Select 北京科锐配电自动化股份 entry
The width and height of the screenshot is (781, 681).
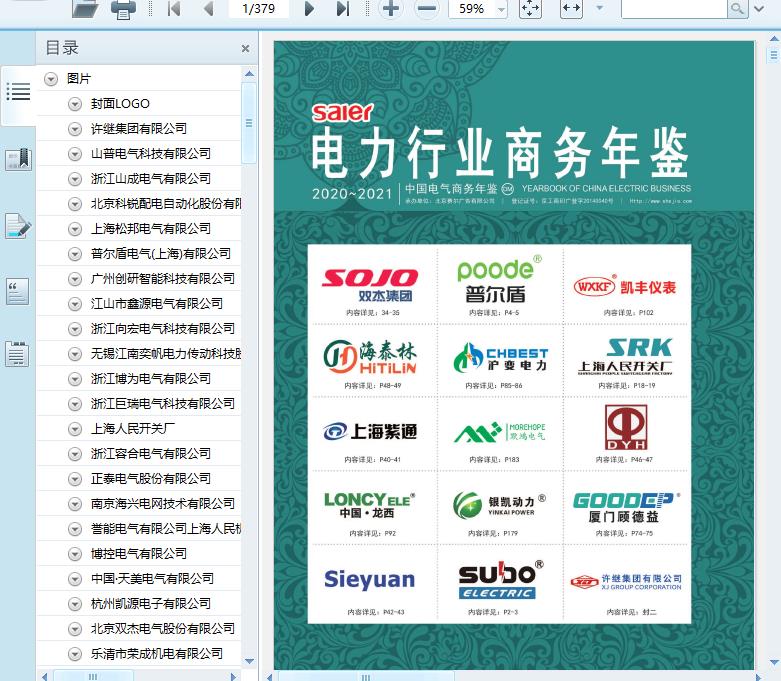(166, 204)
